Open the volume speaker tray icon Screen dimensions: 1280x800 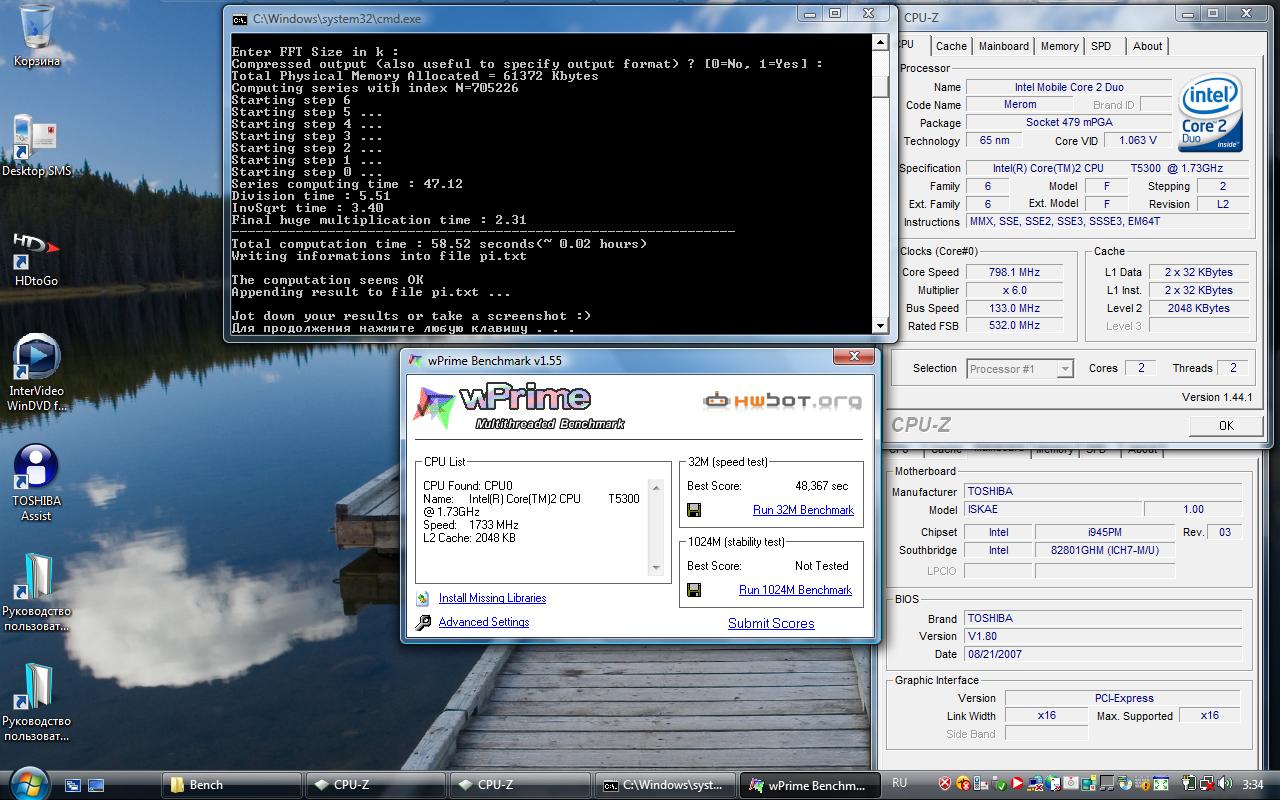[1227, 783]
